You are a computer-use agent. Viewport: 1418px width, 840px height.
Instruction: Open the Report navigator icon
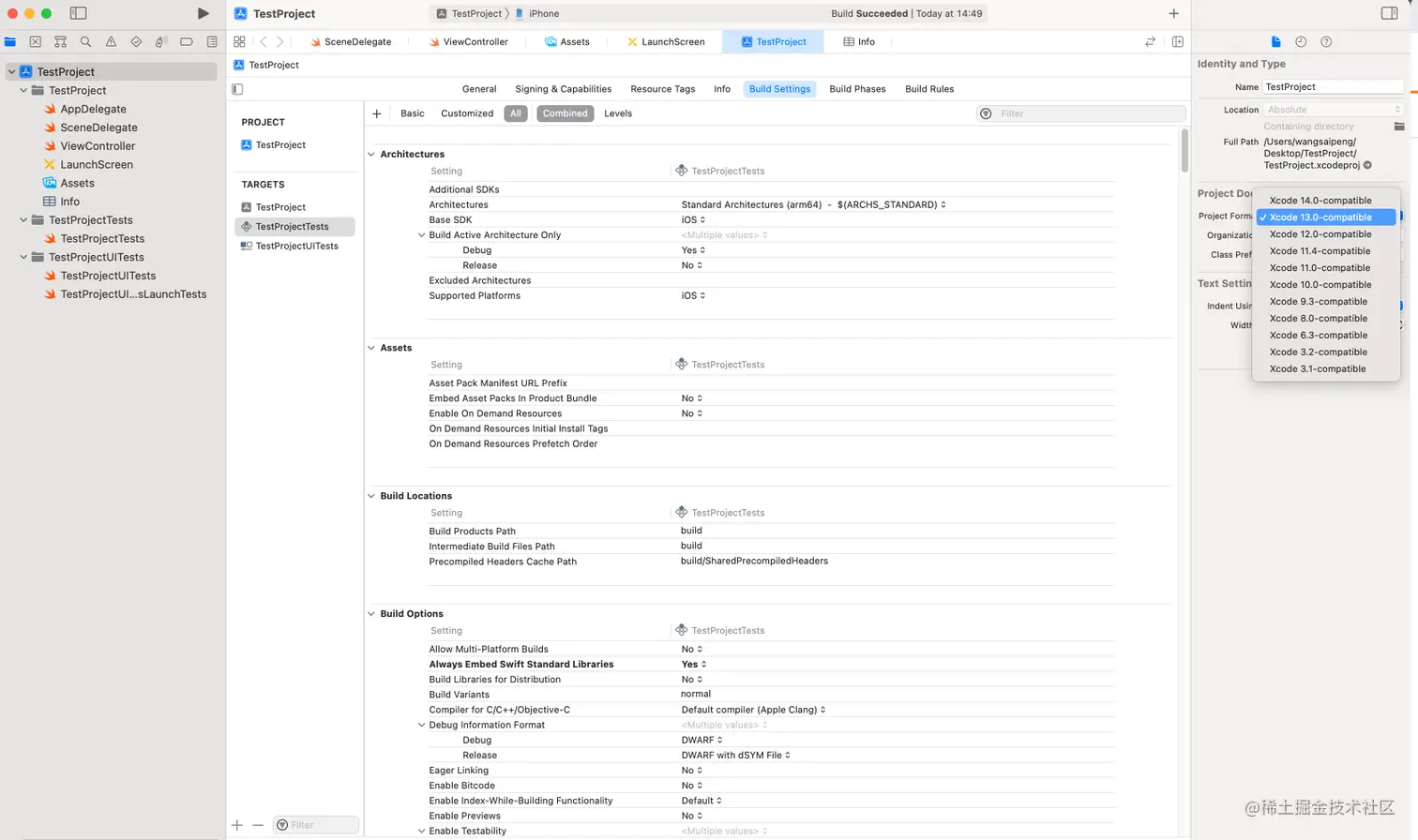point(212,41)
